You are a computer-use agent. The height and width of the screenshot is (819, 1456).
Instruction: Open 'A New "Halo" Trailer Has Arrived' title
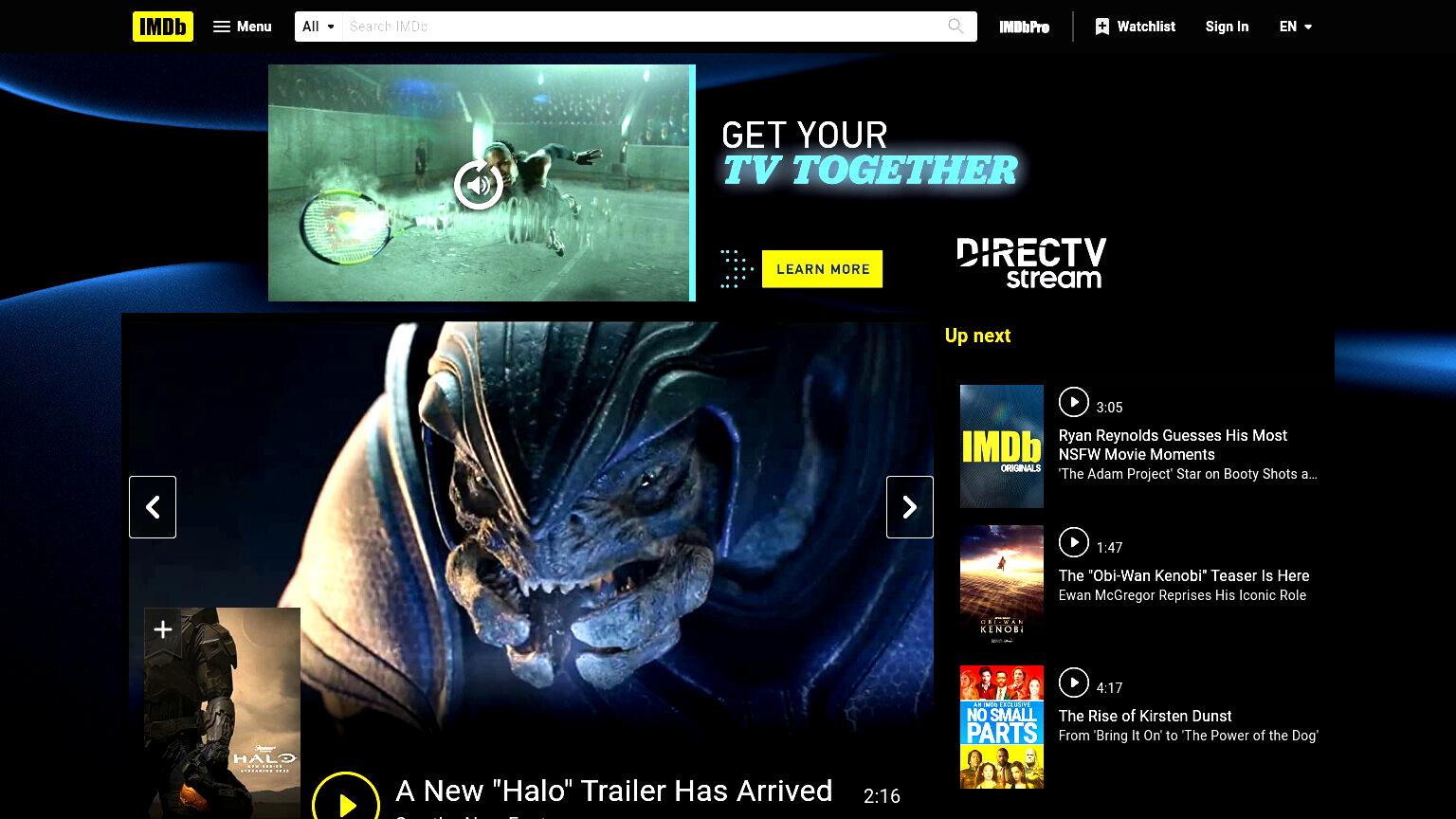(x=614, y=791)
